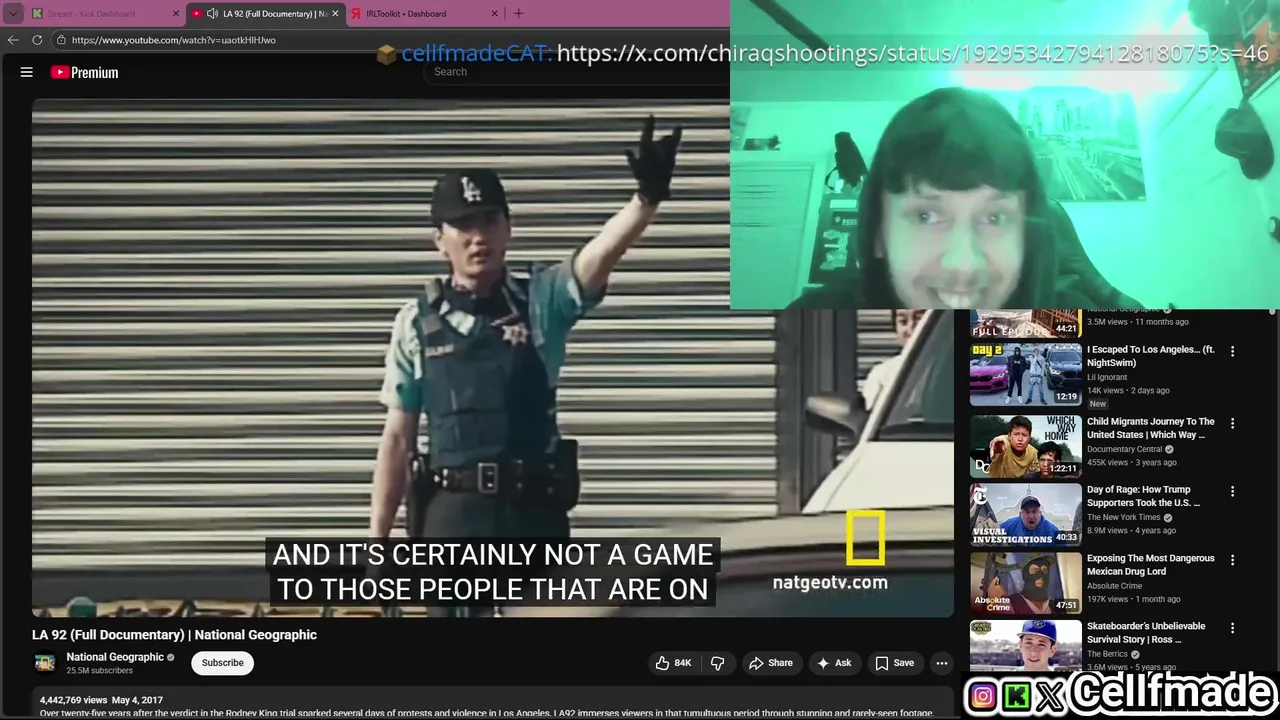Visit The New York Times channel name
Image resolution: width=1280 pixels, height=720 pixels.
click(x=1124, y=518)
